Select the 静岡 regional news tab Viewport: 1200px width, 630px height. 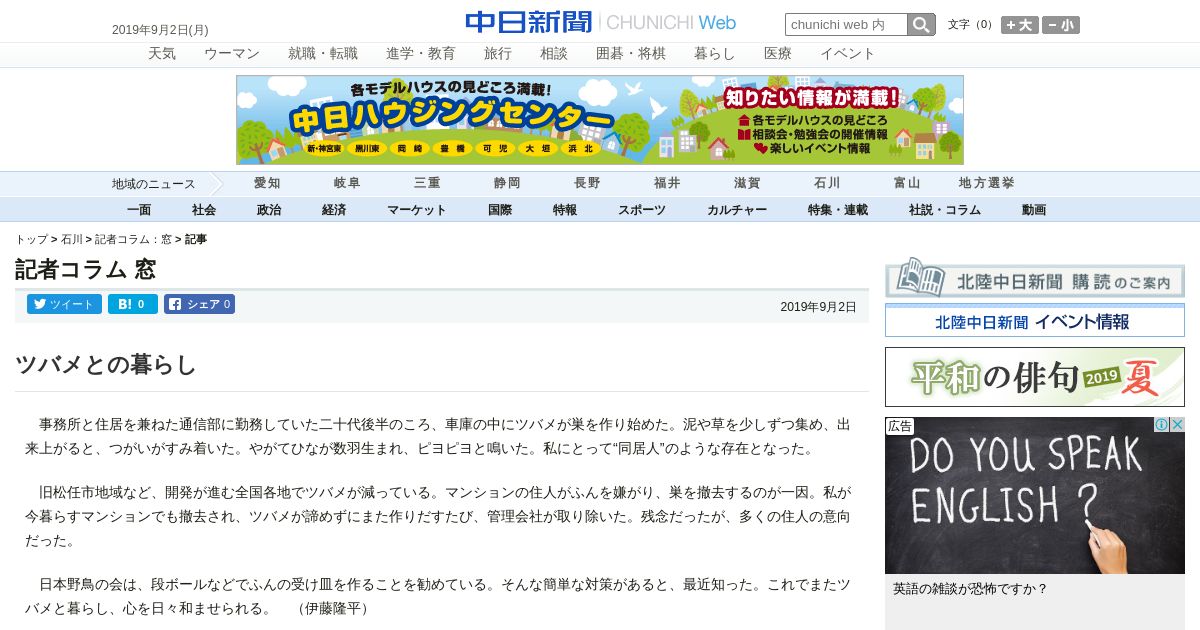coord(507,184)
